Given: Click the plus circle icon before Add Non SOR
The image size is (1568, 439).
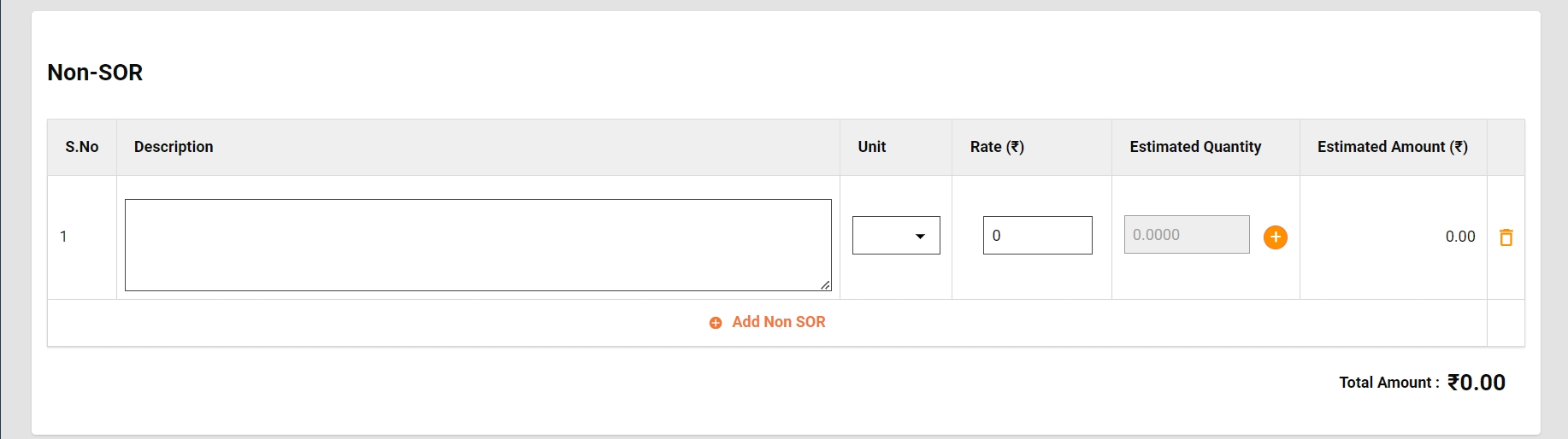Looking at the screenshot, I should (x=716, y=323).
